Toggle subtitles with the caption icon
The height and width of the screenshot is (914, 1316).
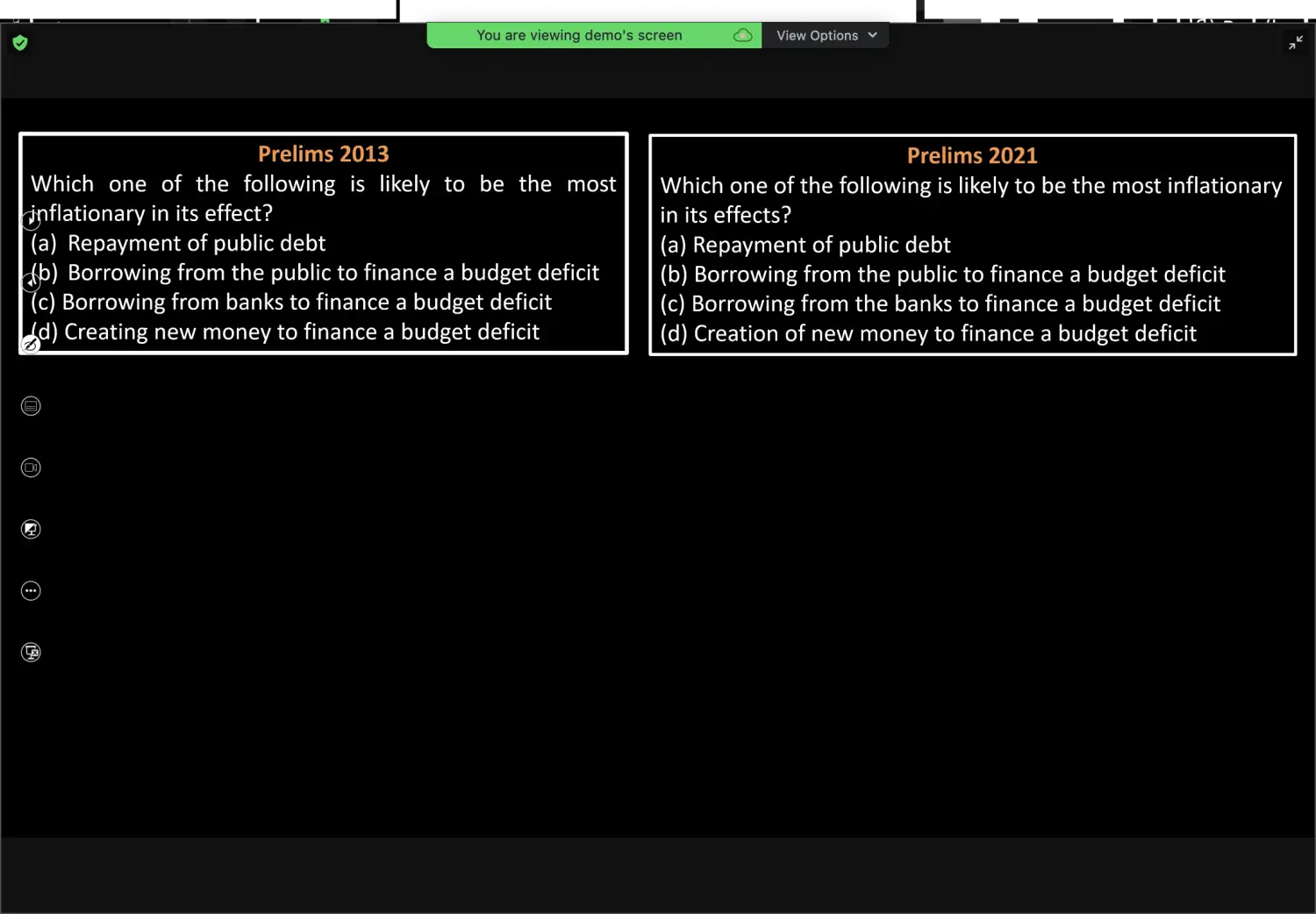[x=31, y=406]
